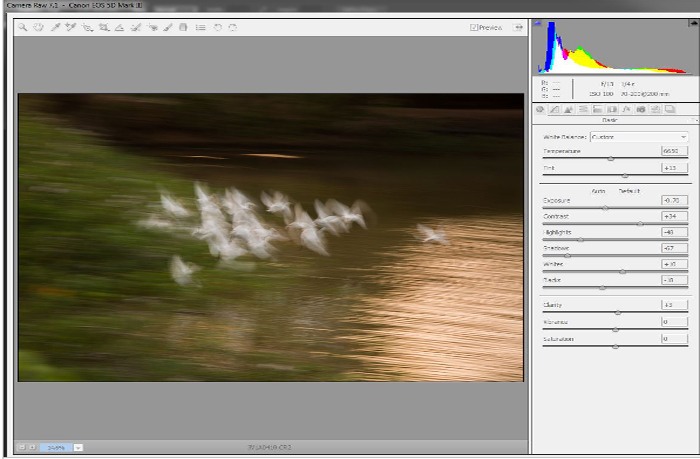Toggle the Preview checkbox

click(474, 28)
